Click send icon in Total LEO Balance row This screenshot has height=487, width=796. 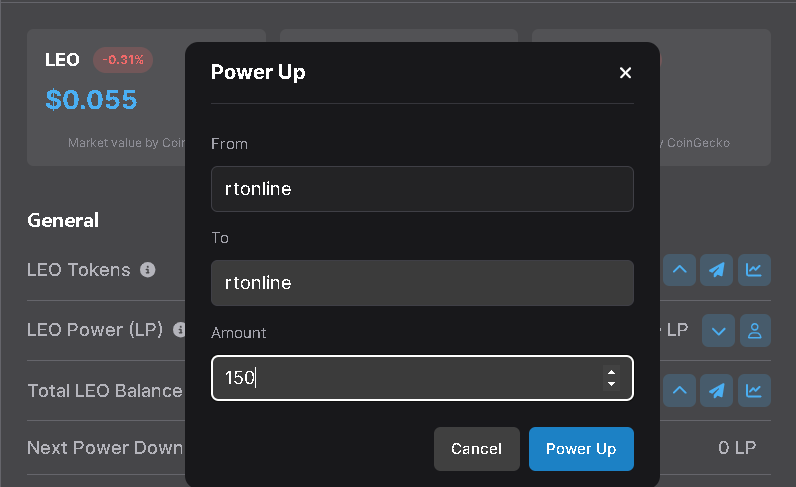[716, 391]
